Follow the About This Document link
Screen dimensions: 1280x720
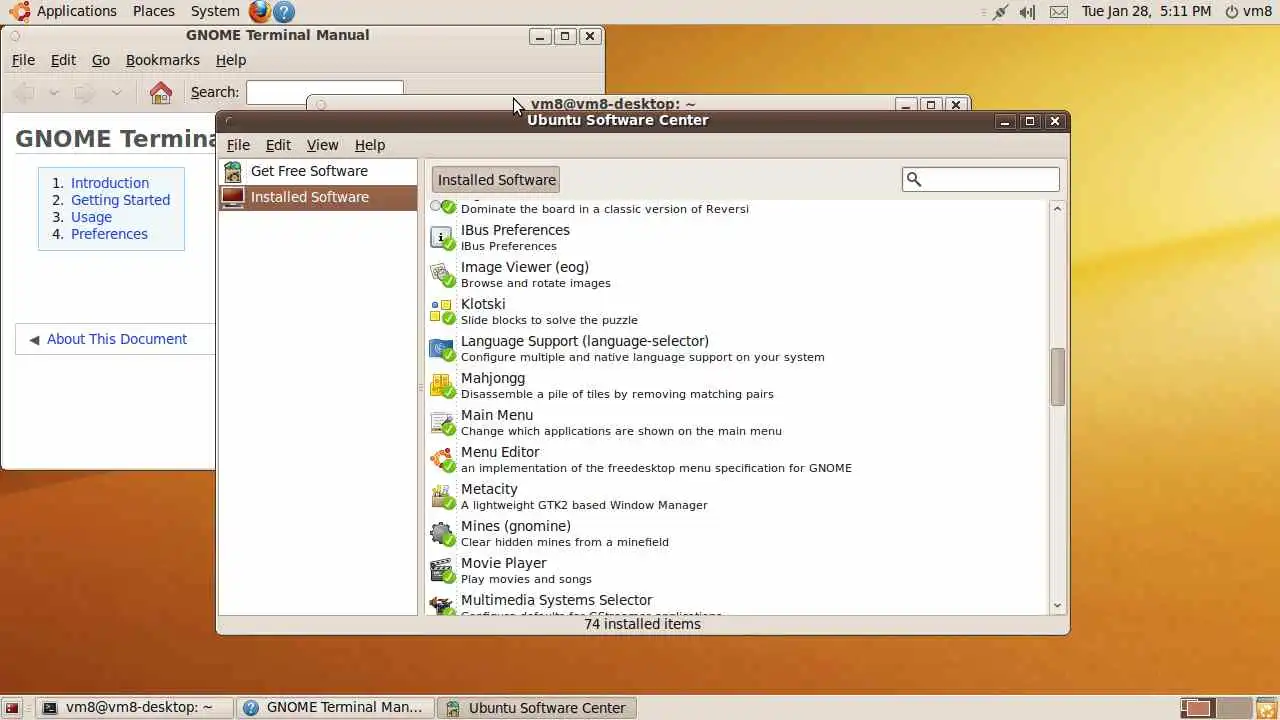pos(117,339)
